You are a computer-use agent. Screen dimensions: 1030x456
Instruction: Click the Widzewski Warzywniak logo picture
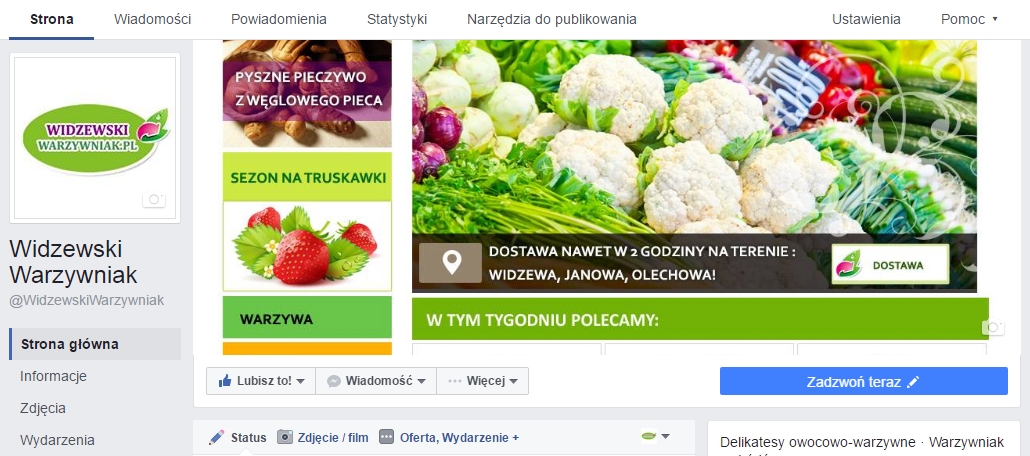(95, 138)
